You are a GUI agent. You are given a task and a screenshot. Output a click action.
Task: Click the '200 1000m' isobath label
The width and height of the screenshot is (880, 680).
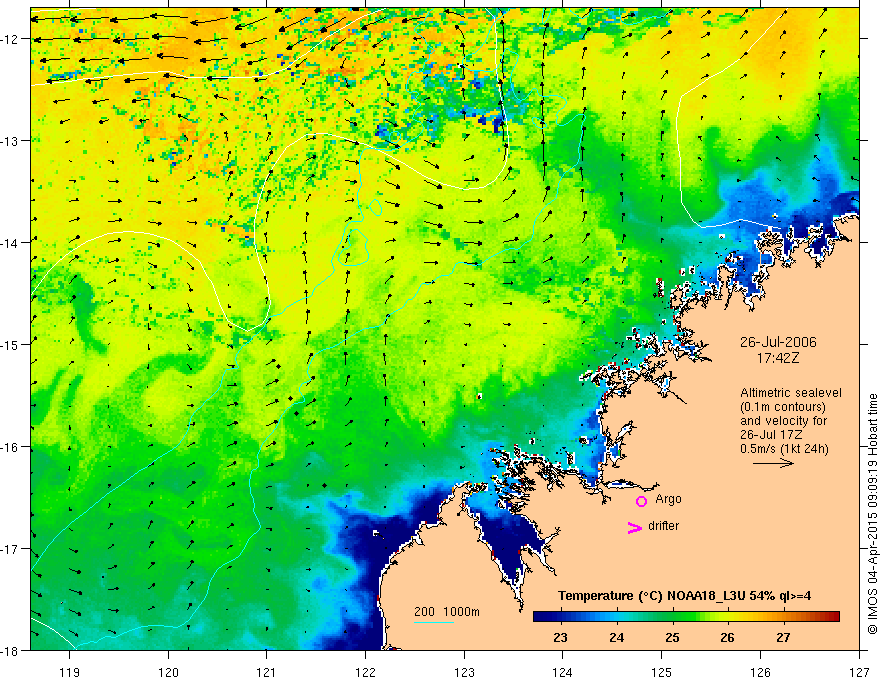pyautogui.click(x=447, y=612)
